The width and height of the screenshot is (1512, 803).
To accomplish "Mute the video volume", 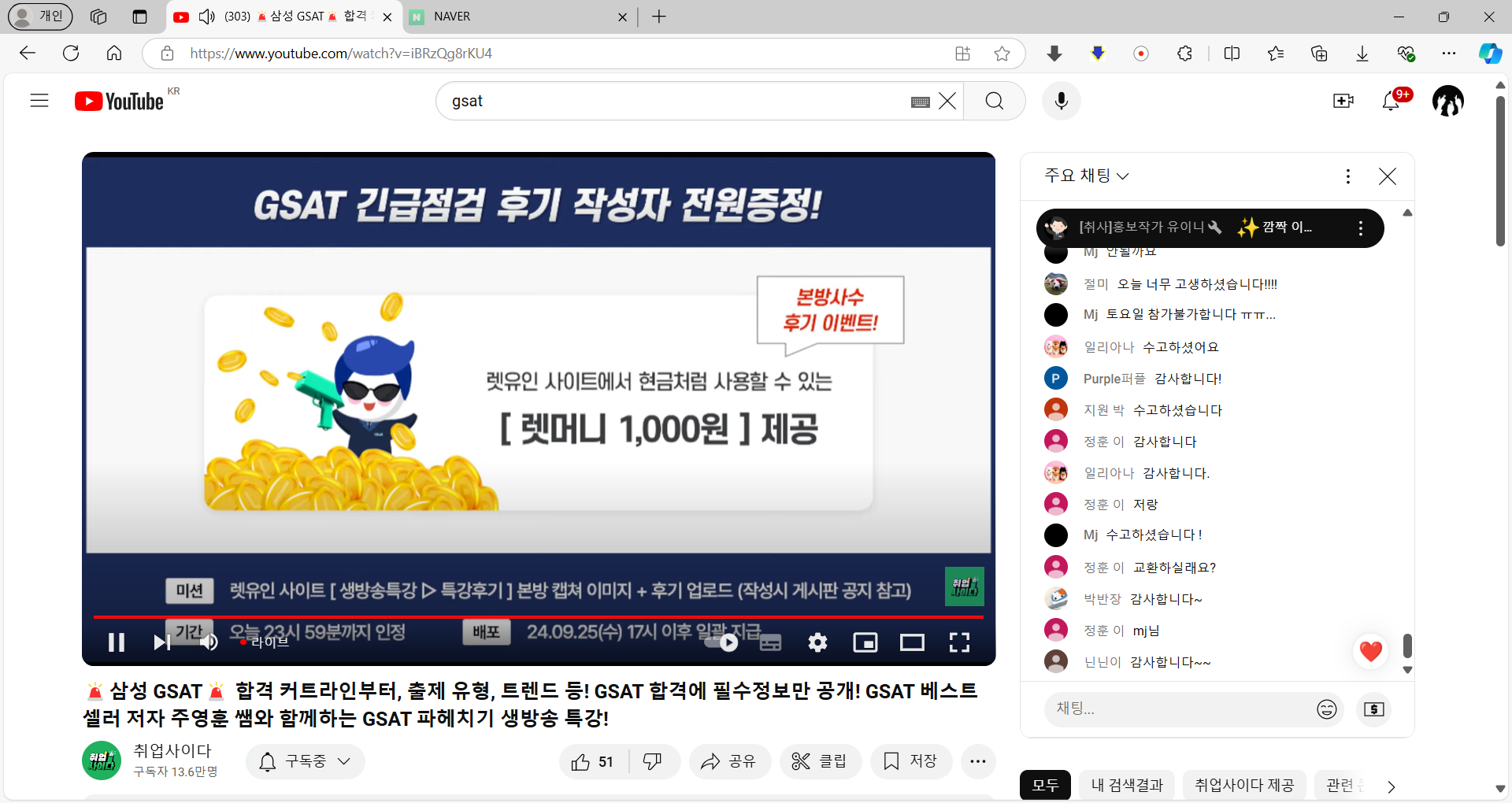I will coord(209,642).
